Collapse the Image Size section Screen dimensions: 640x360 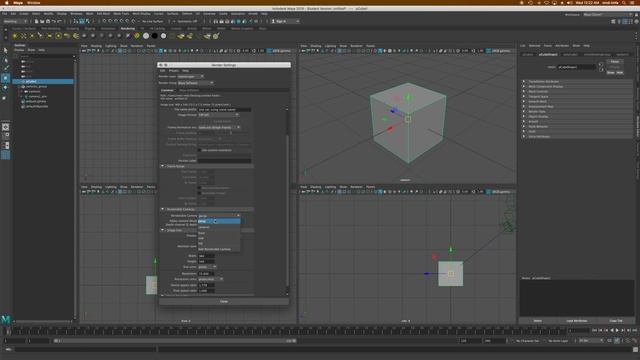pyautogui.click(x=162, y=230)
